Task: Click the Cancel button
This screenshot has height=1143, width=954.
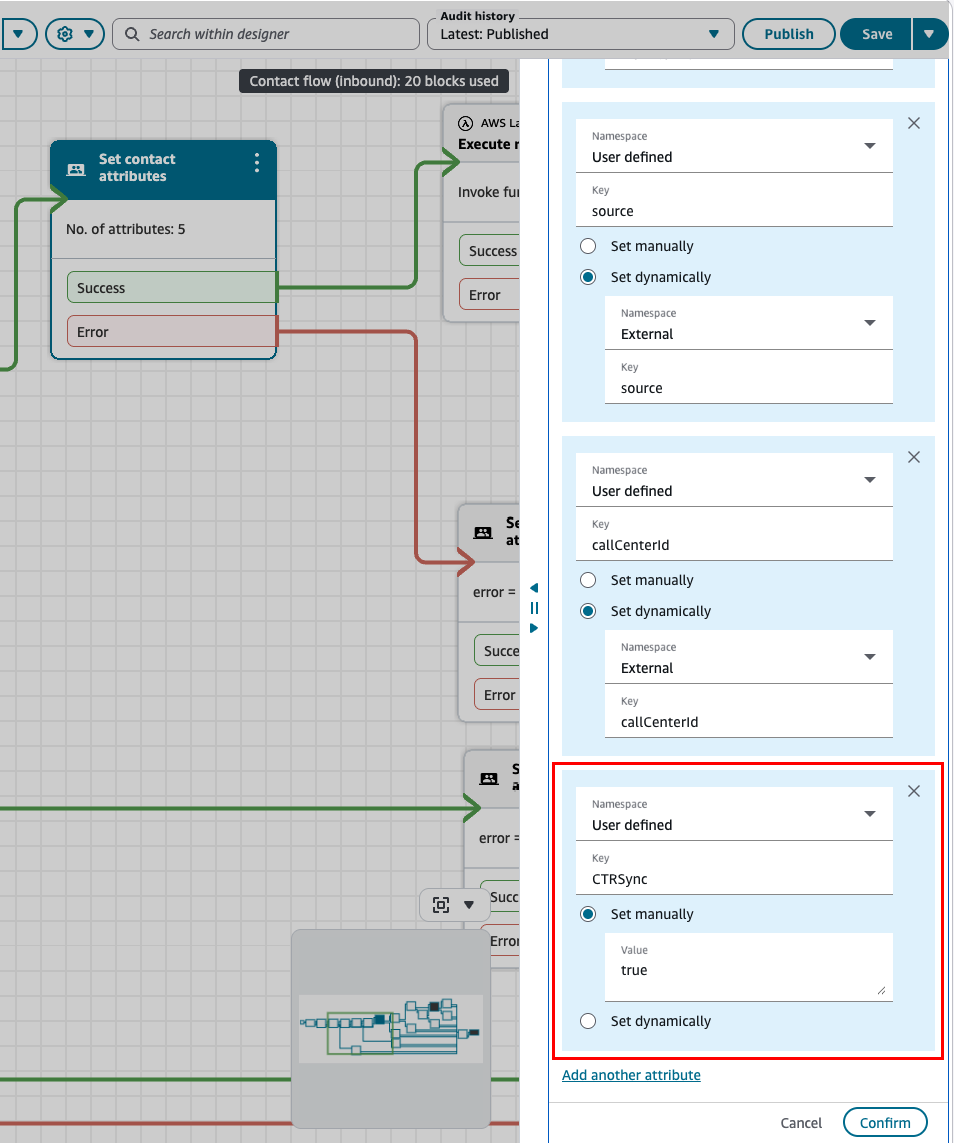Action: click(801, 1123)
